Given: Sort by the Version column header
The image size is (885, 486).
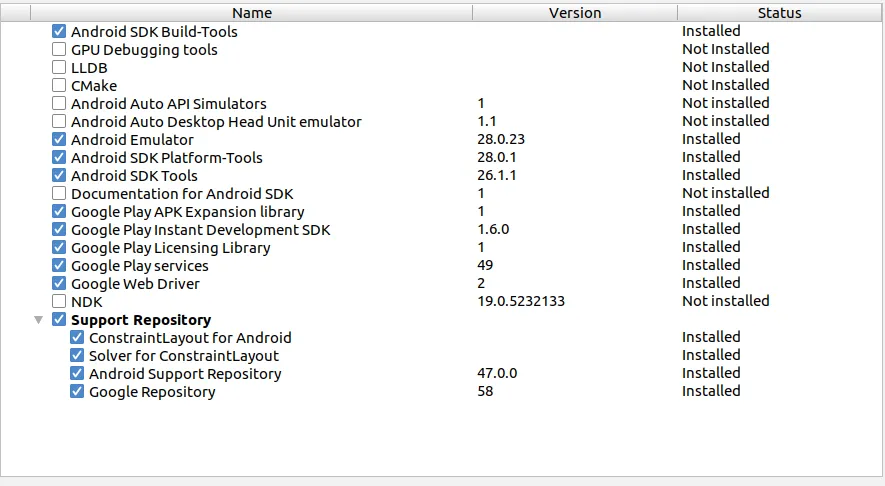Looking at the screenshot, I should tap(575, 13).
